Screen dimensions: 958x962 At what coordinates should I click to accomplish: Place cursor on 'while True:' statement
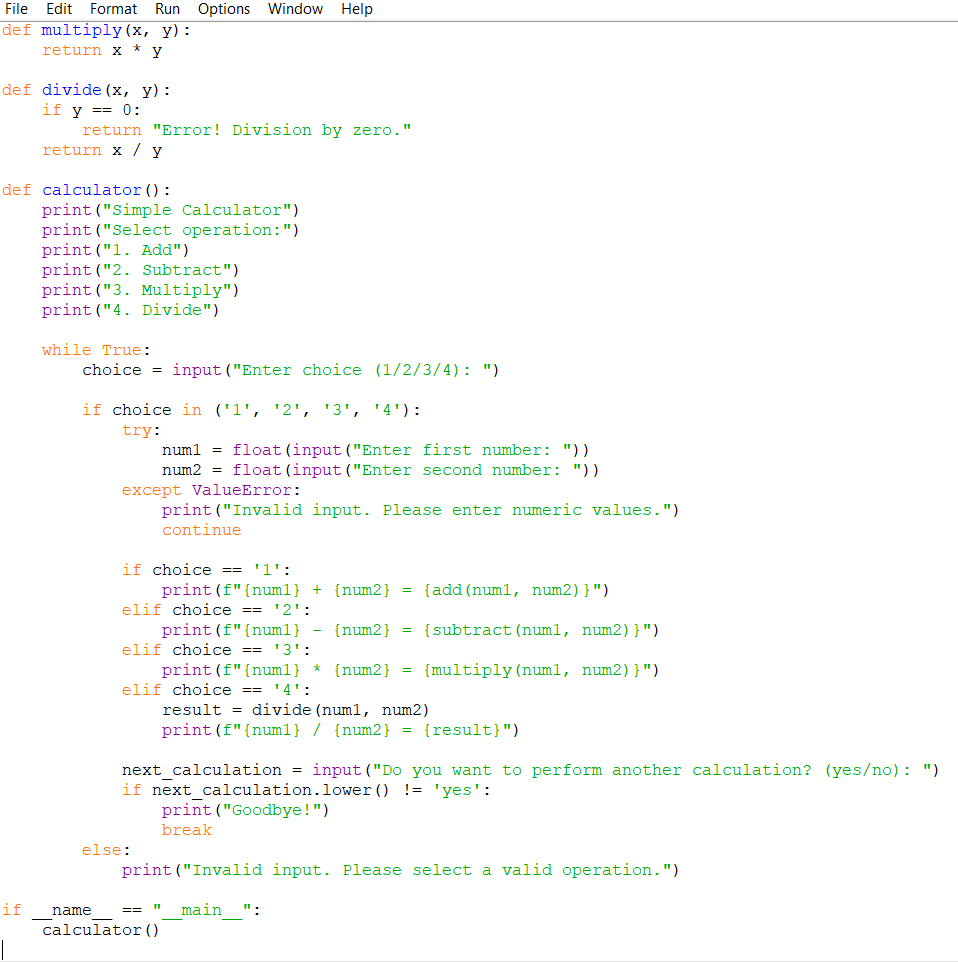pyautogui.click(x=96, y=350)
